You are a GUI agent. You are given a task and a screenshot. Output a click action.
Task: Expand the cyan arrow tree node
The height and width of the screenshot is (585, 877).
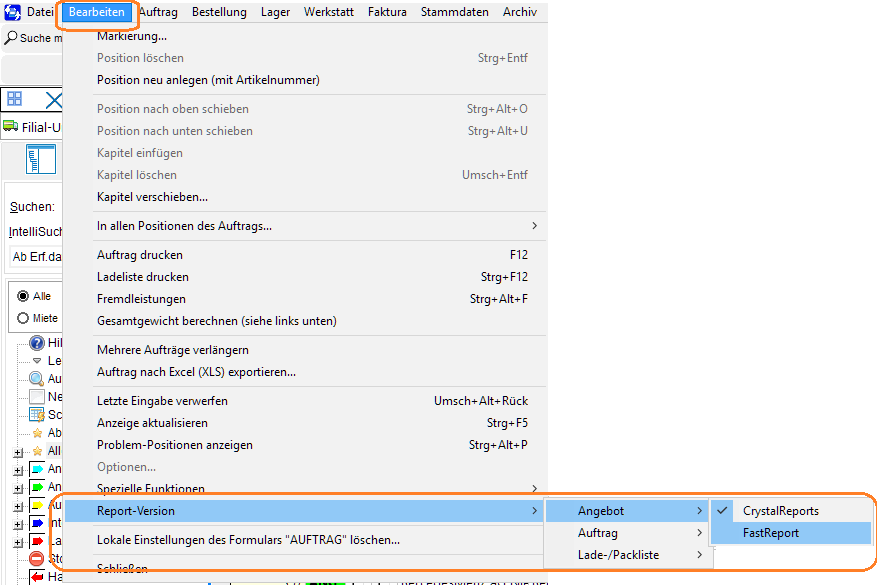pos(18,470)
